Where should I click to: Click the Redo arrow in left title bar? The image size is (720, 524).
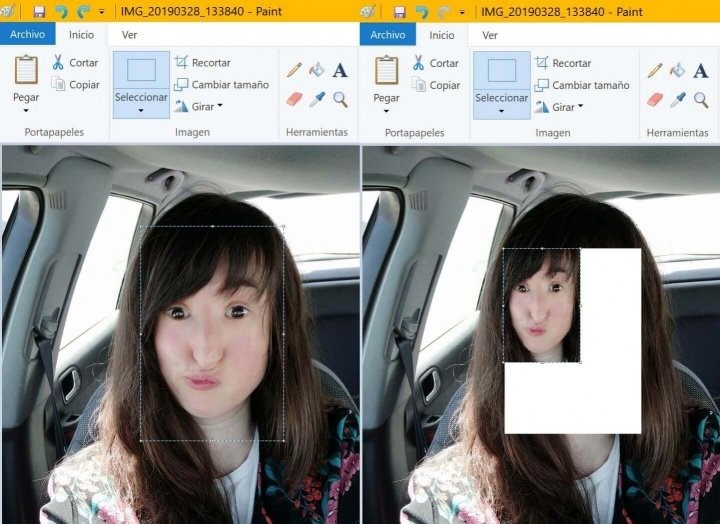click(82, 11)
